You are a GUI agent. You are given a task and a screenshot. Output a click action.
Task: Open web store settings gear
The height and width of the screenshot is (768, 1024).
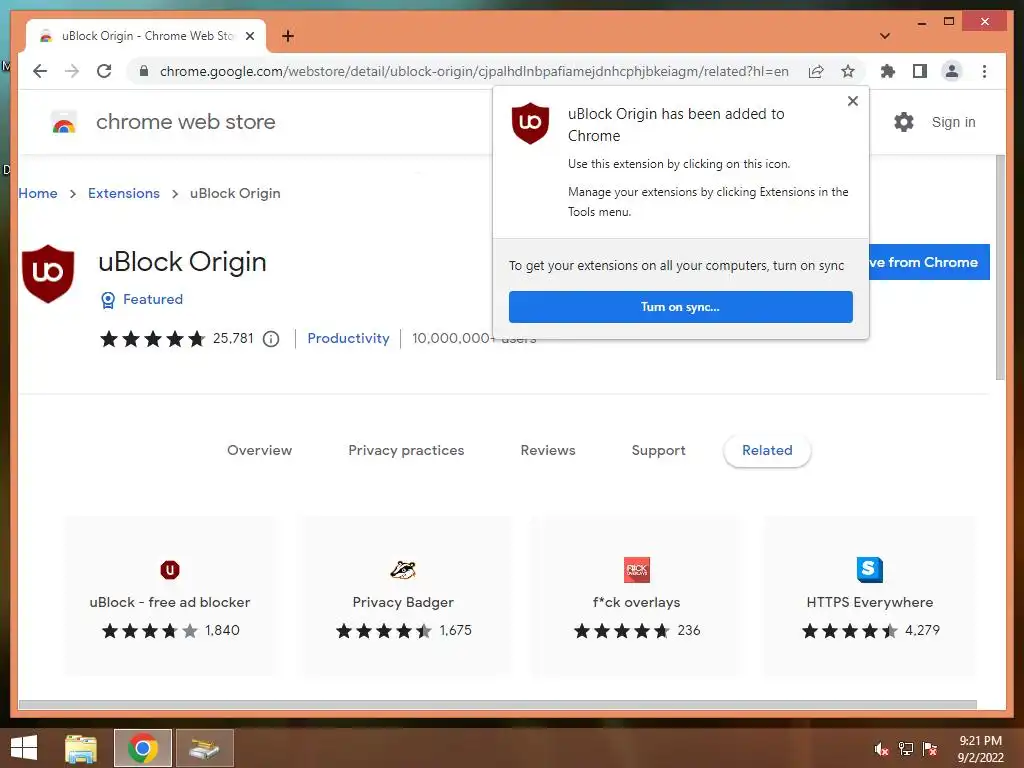click(903, 122)
